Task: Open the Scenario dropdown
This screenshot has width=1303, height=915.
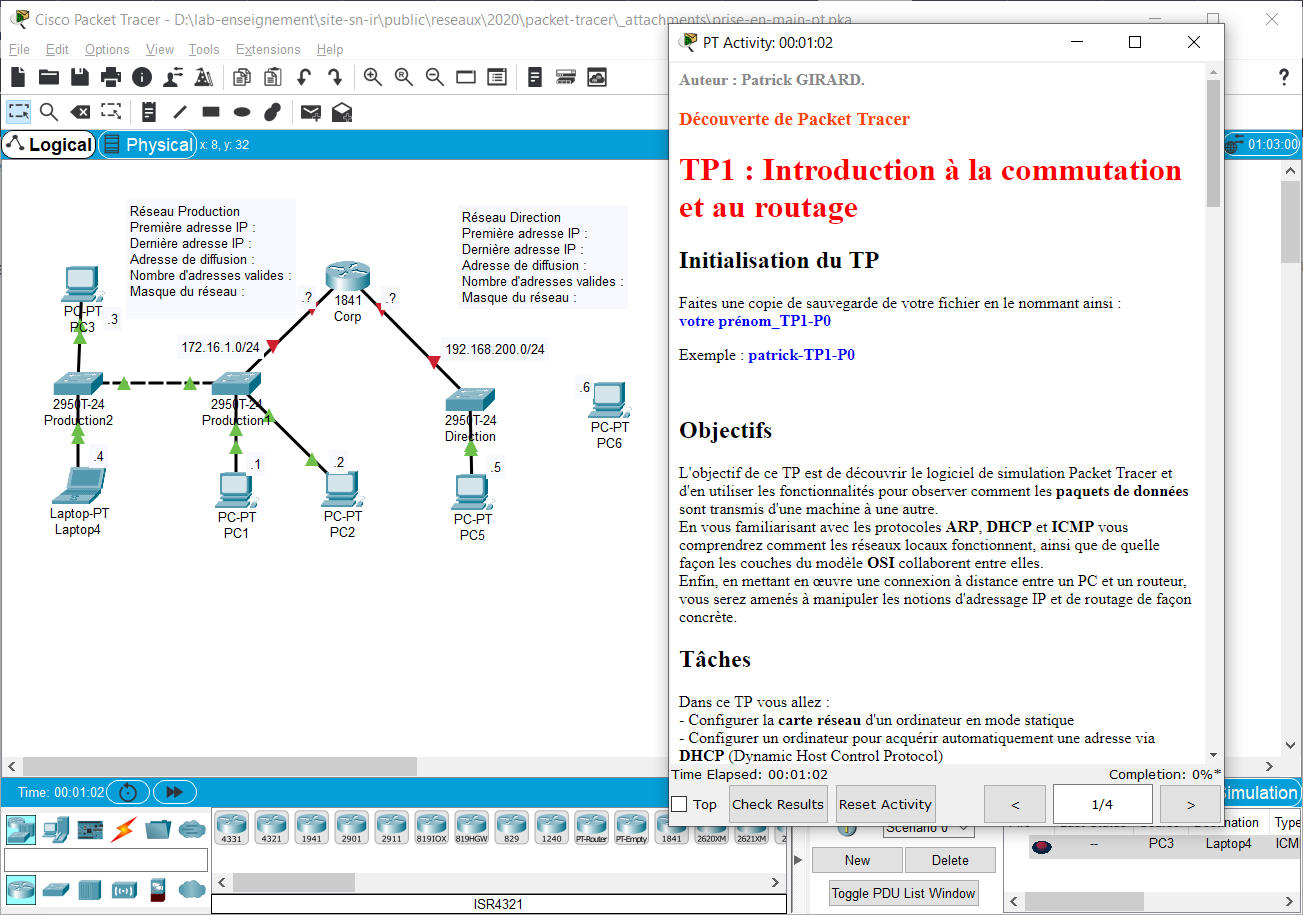Action: point(928,828)
